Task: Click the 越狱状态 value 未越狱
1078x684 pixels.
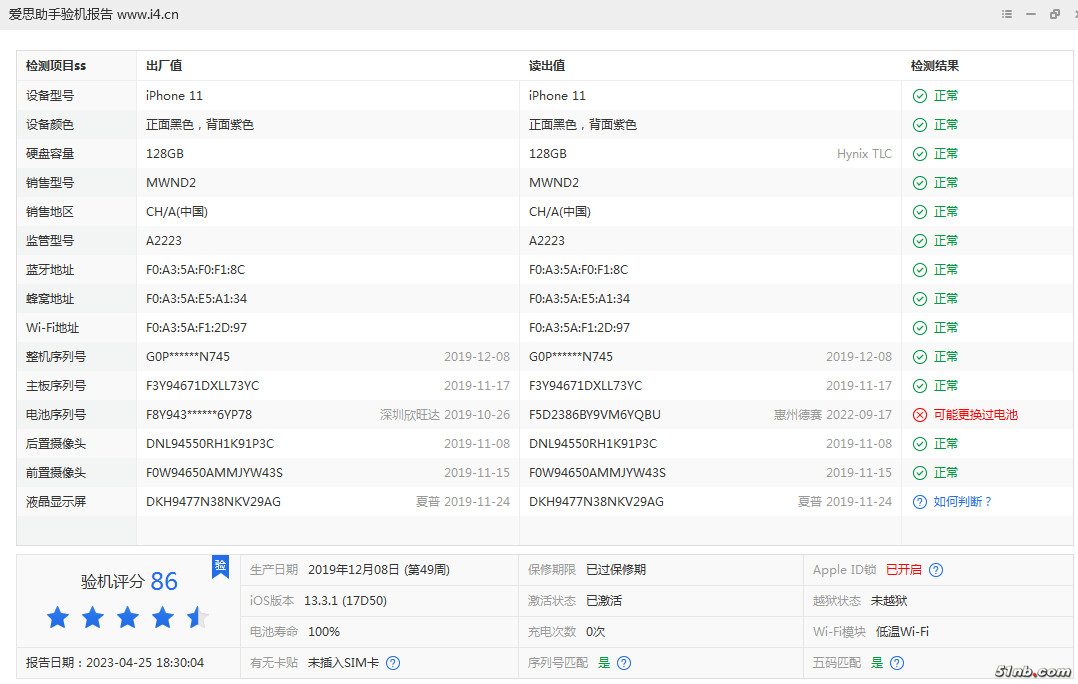Action: (x=889, y=601)
